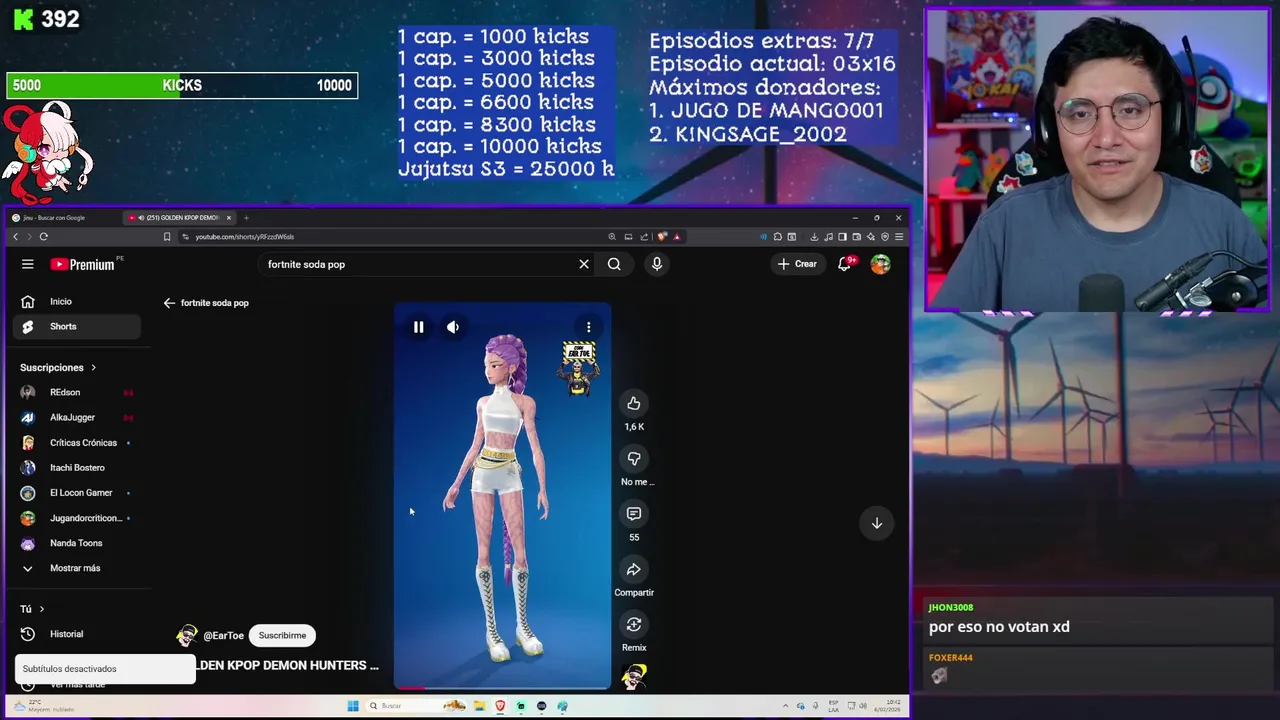The width and height of the screenshot is (1280, 720).
Task: Go to the next Short with down arrow
Action: (877, 523)
